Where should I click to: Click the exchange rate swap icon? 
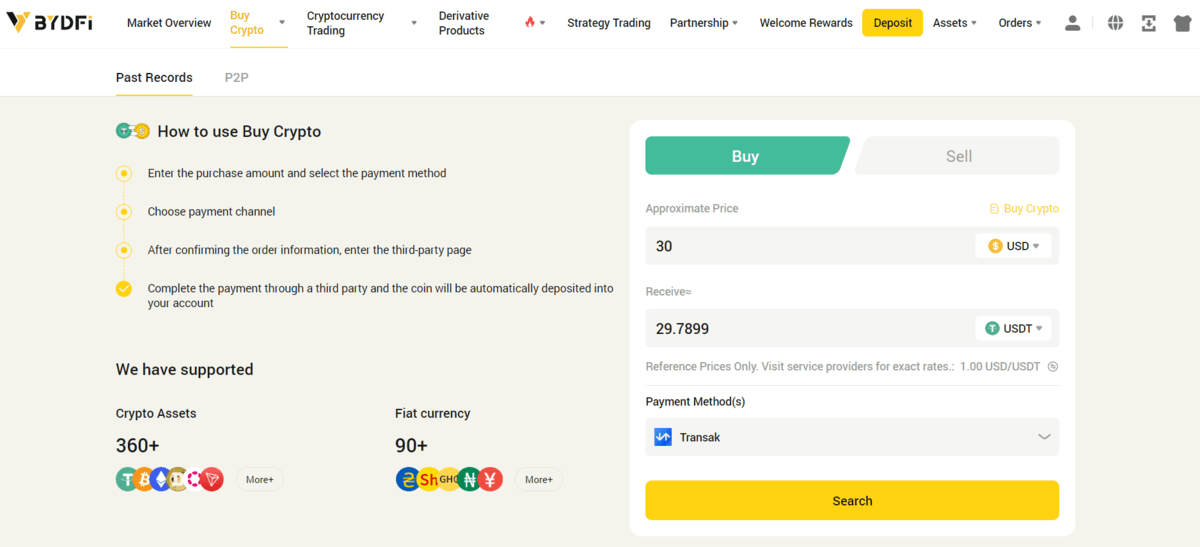(x=1052, y=367)
